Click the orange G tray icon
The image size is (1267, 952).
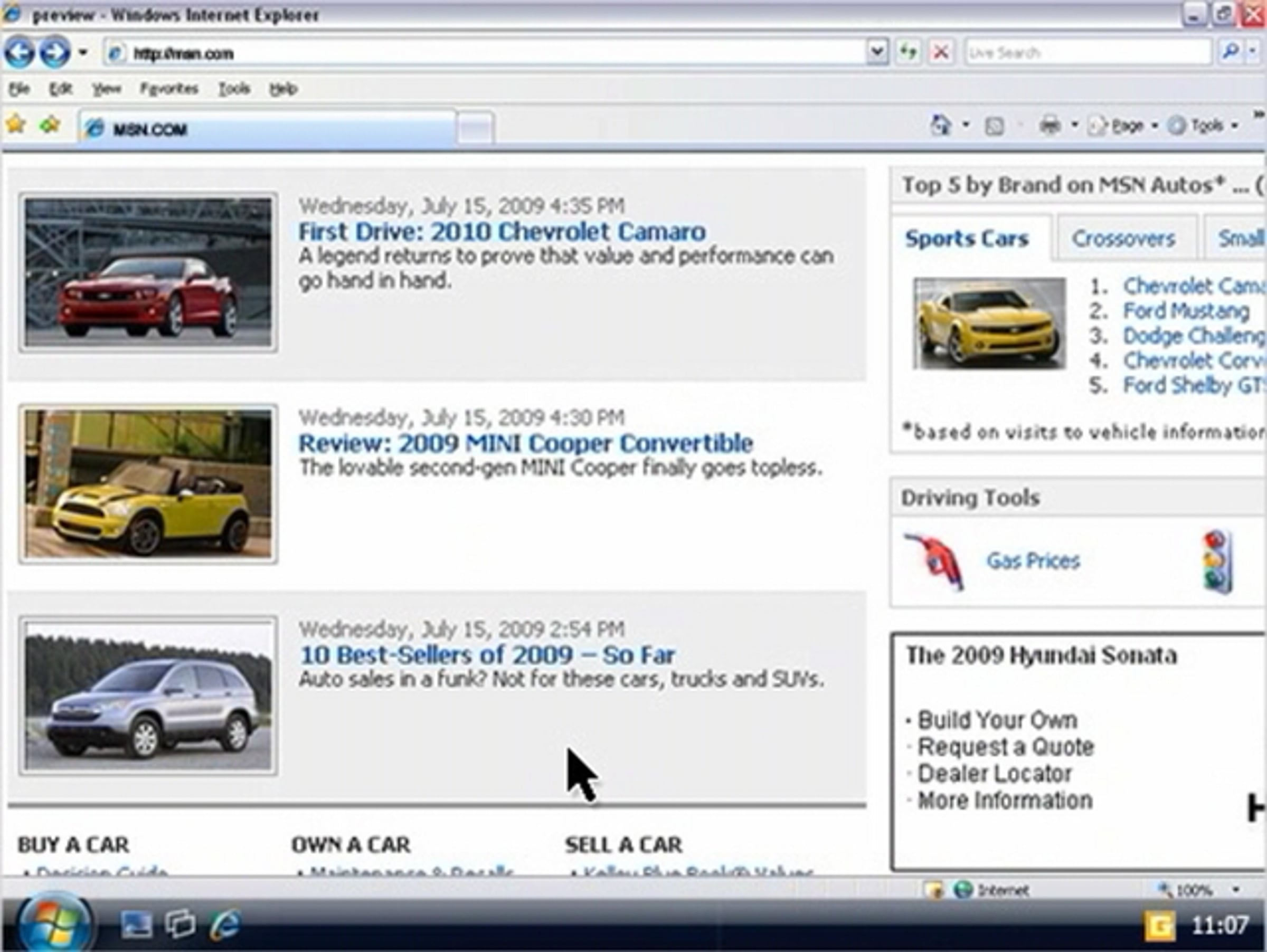pyautogui.click(x=1159, y=926)
